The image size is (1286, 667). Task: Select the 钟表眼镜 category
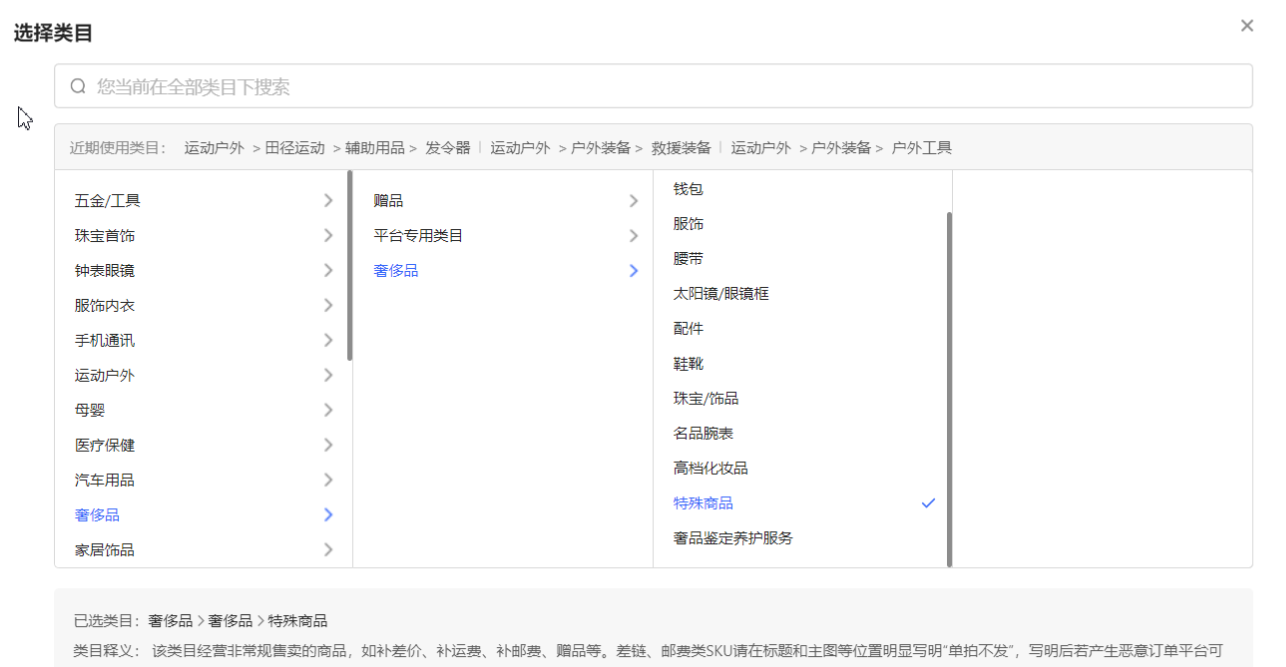click(x=105, y=271)
